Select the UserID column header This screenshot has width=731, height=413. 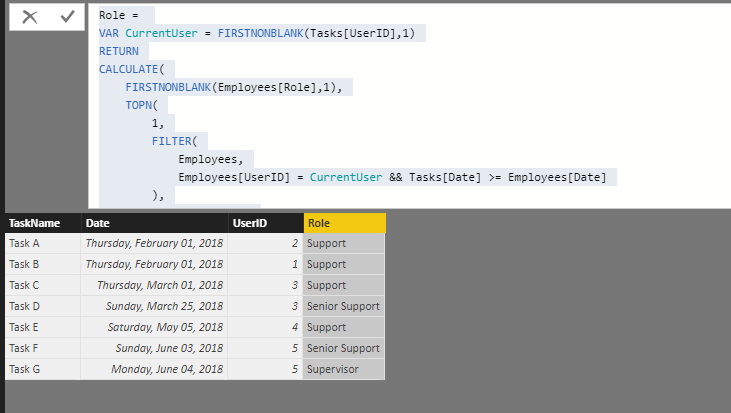pyautogui.click(x=266, y=223)
